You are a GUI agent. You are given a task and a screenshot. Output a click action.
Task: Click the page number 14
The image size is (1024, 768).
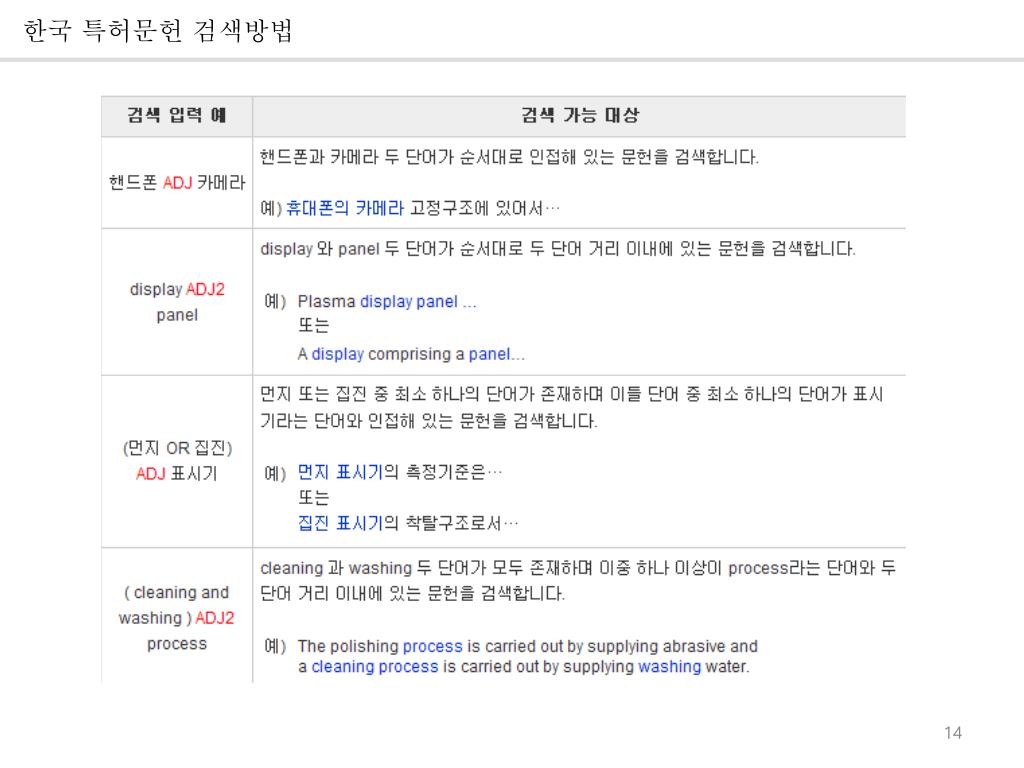point(952,734)
